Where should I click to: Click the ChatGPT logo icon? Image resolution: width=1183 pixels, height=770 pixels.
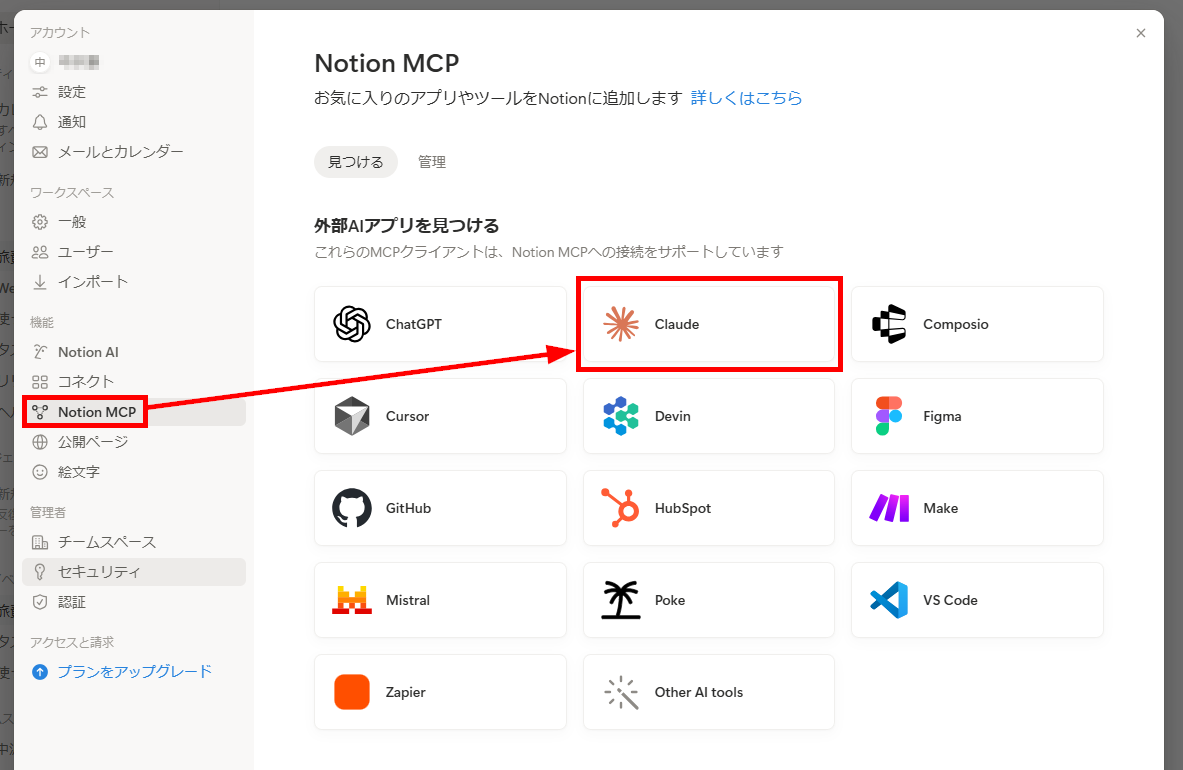pyautogui.click(x=352, y=324)
